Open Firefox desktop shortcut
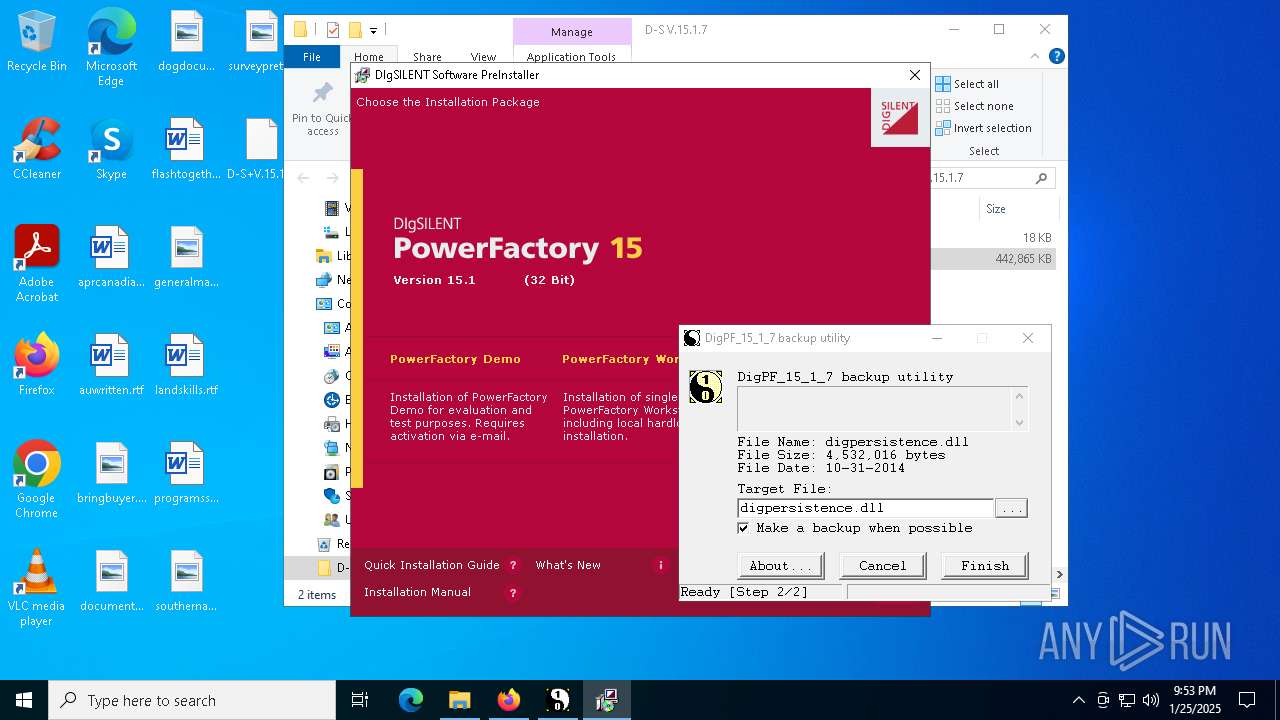Screen dimensions: 1280x720 point(37,365)
